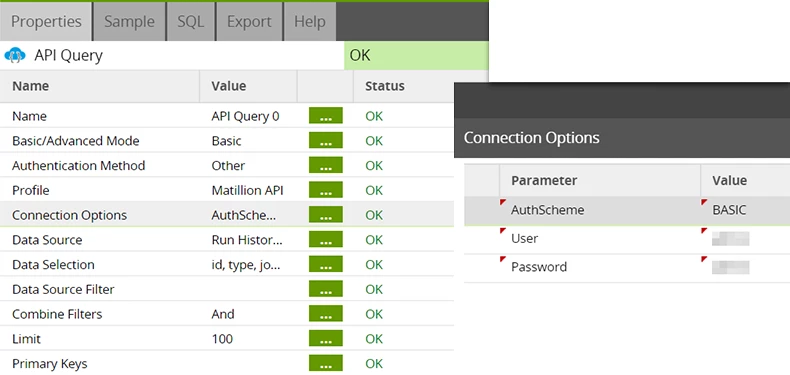The width and height of the screenshot is (790, 375).
Task: Select the Name property row label
Action: pyautogui.click(x=29, y=116)
